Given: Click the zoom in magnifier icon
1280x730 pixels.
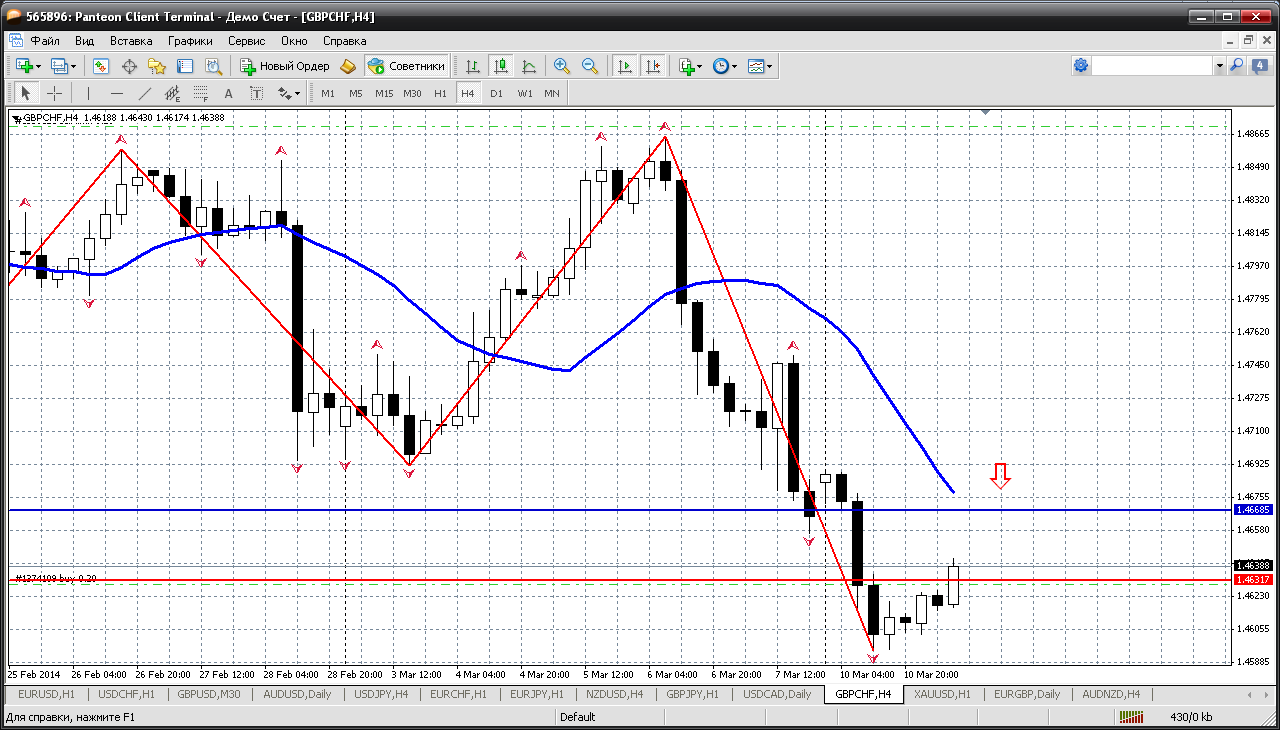Looking at the screenshot, I should pos(562,66).
